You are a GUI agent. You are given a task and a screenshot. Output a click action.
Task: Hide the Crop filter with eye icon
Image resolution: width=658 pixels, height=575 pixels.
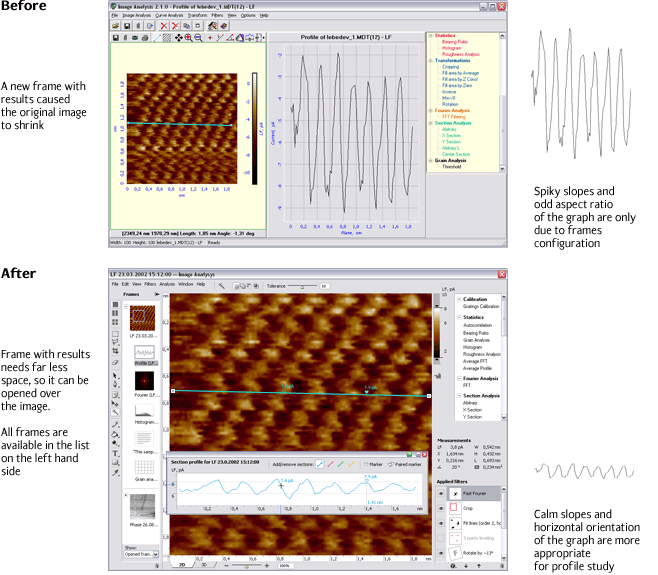tap(442, 507)
